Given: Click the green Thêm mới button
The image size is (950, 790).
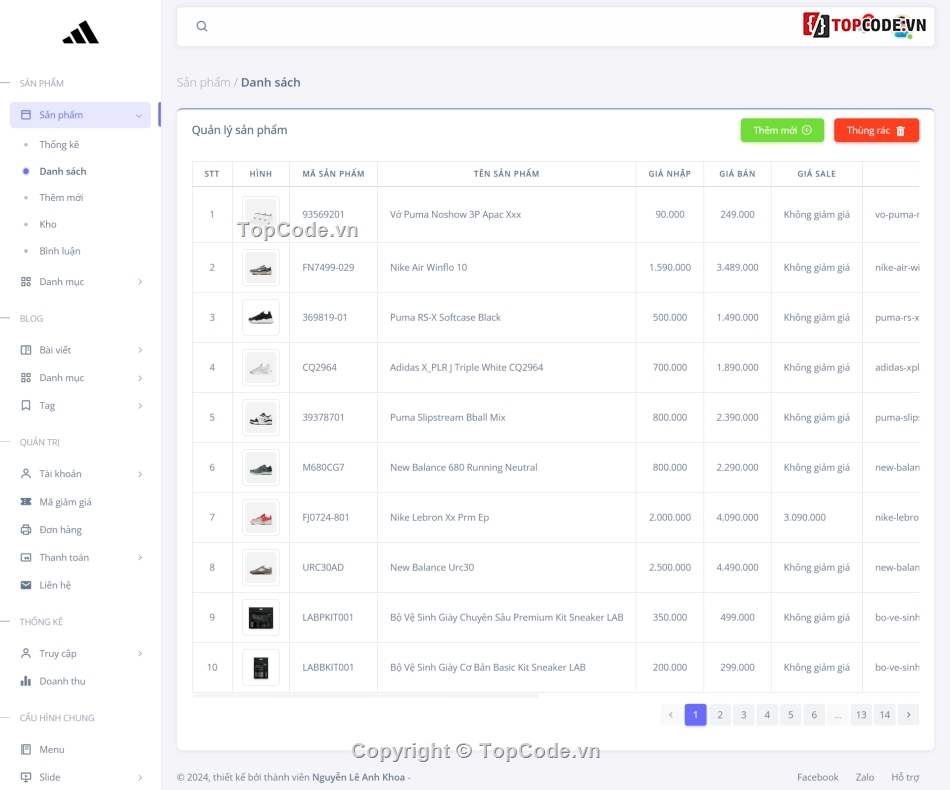Looking at the screenshot, I should [x=782, y=130].
